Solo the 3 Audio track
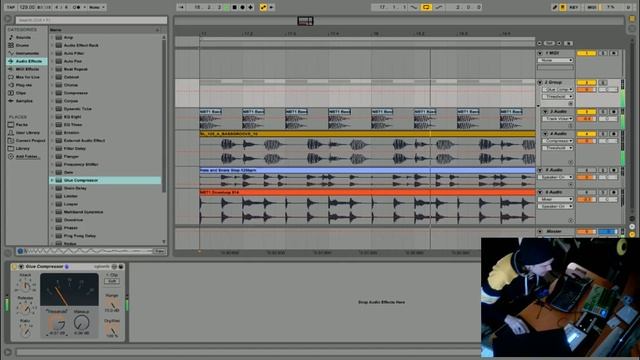 [x=603, y=111]
